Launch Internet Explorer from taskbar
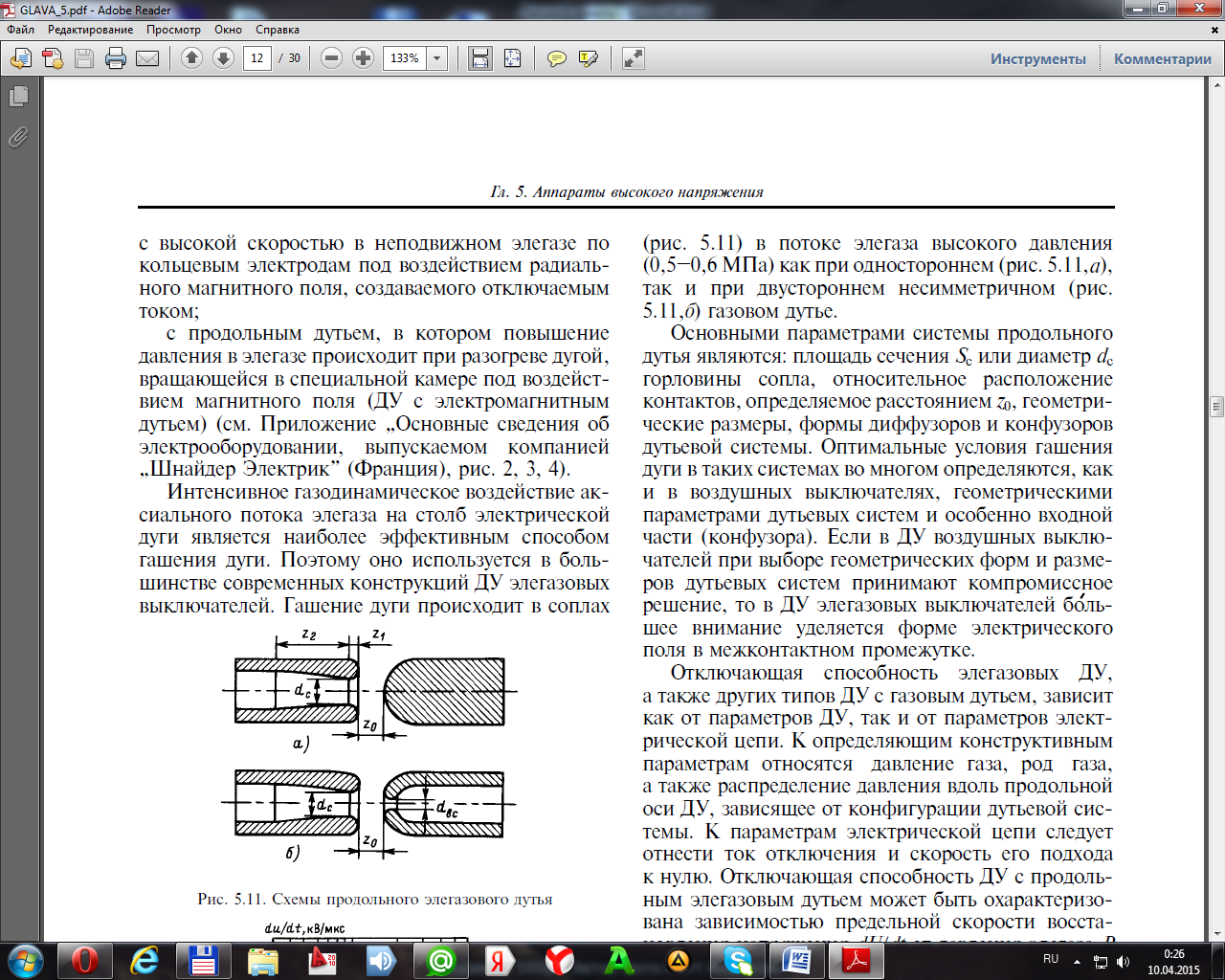 (144, 961)
